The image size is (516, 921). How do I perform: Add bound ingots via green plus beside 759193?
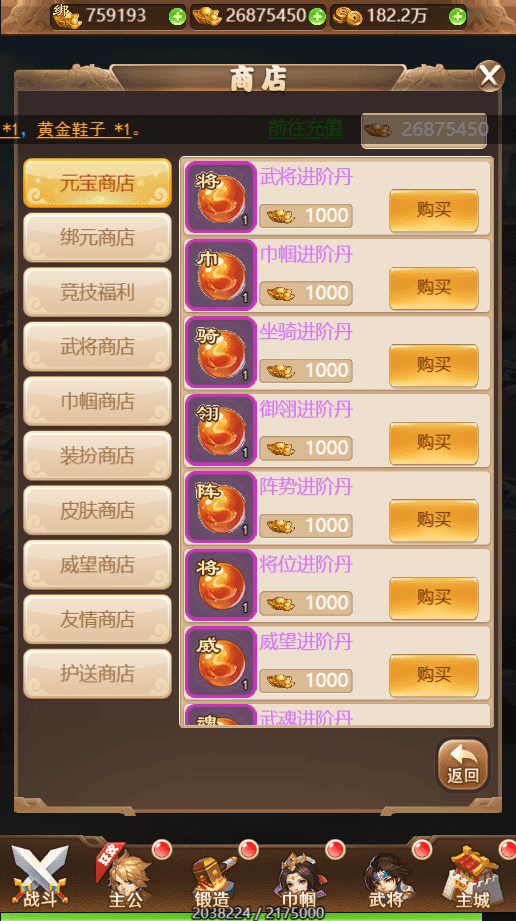[x=177, y=16]
